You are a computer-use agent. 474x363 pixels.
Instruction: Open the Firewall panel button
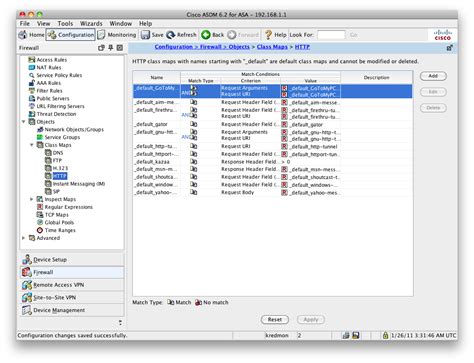(72, 272)
